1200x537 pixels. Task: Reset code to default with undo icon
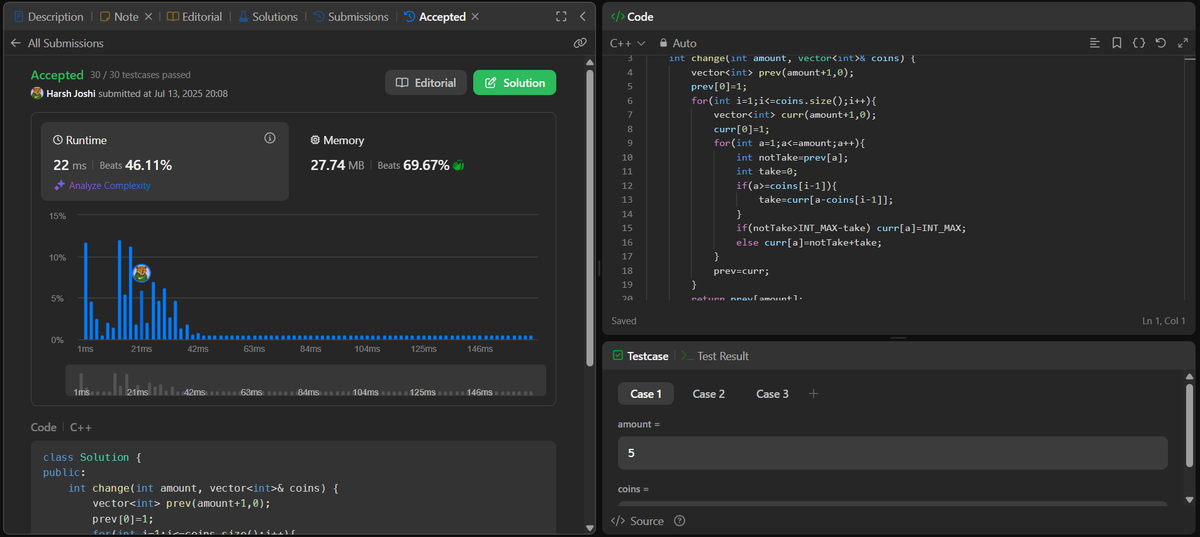point(1161,43)
